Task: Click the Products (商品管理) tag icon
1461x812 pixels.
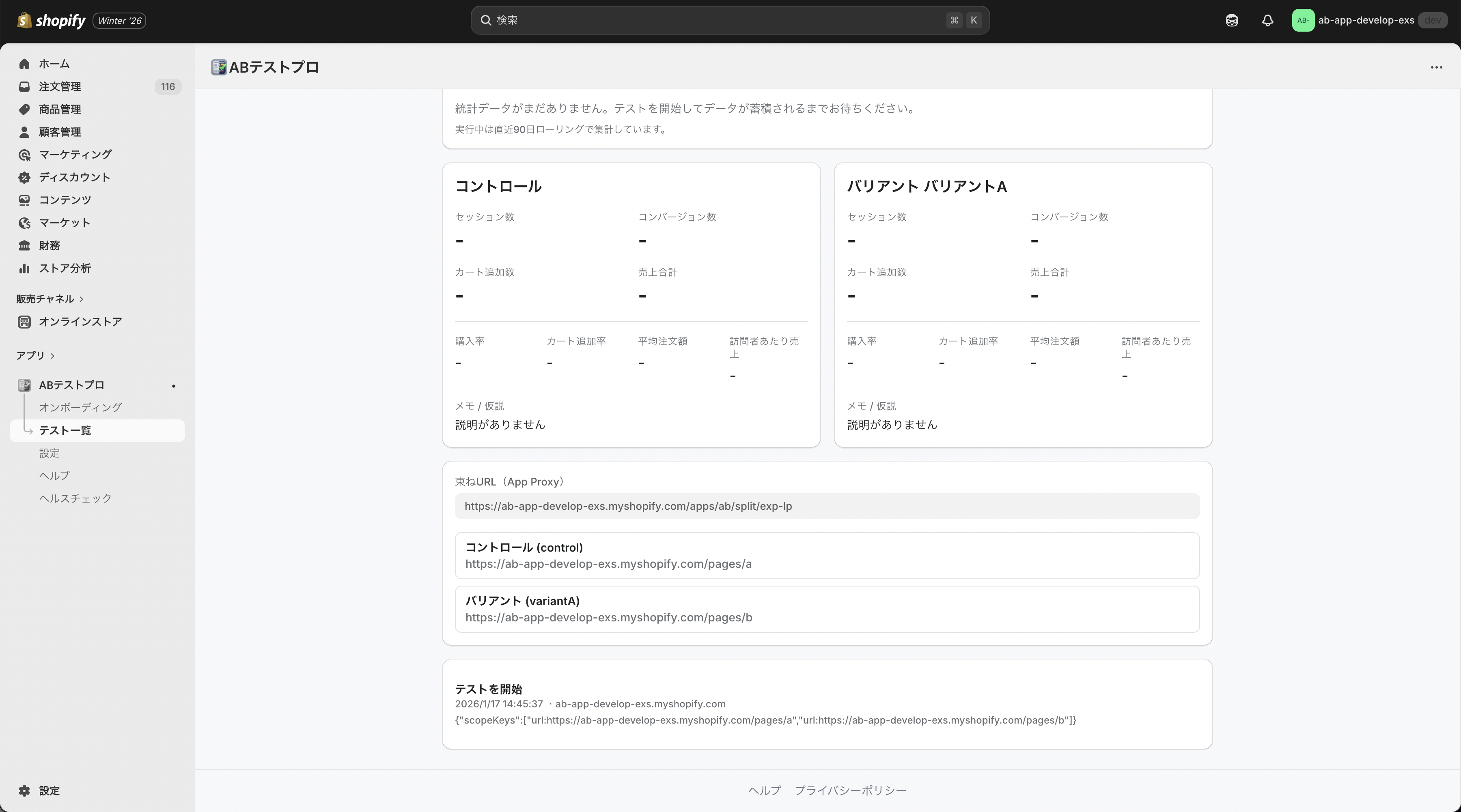Action: pos(24,110)
